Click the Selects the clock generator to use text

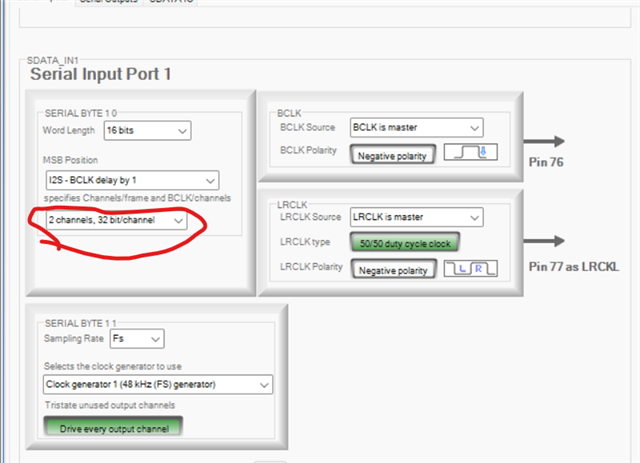(113, 366)
